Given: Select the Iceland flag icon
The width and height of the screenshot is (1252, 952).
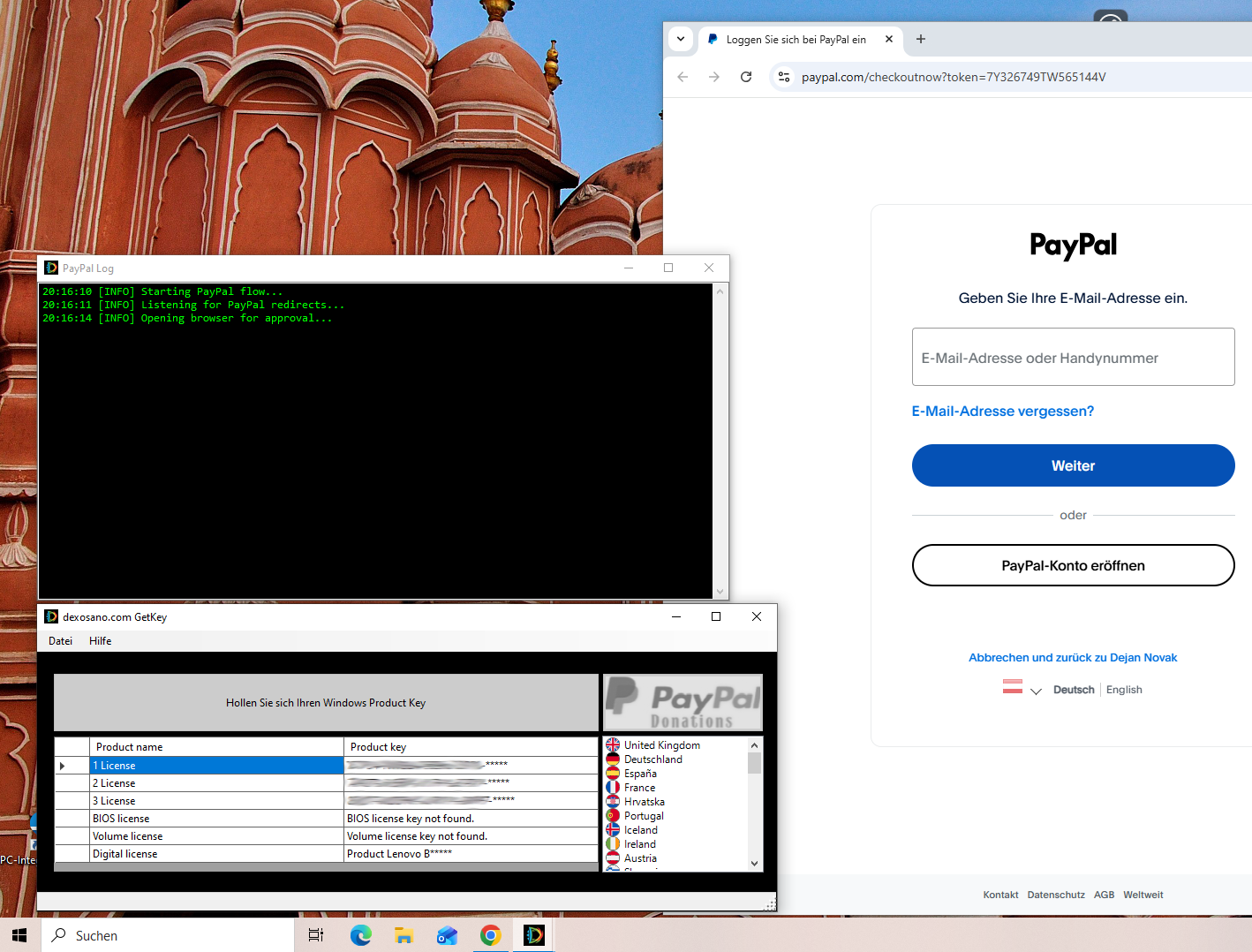Looking at the screenshot, I should coord(613,829).
